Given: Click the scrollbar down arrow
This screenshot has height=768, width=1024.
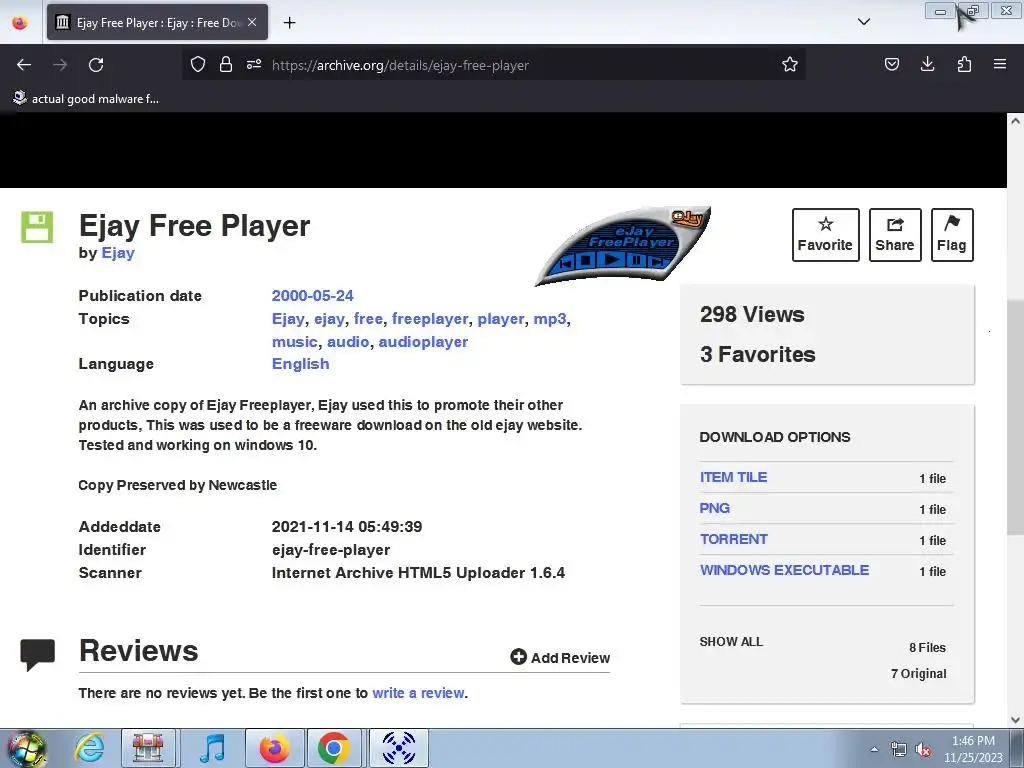Looking at the screenshot, I should pos(1015,720).
